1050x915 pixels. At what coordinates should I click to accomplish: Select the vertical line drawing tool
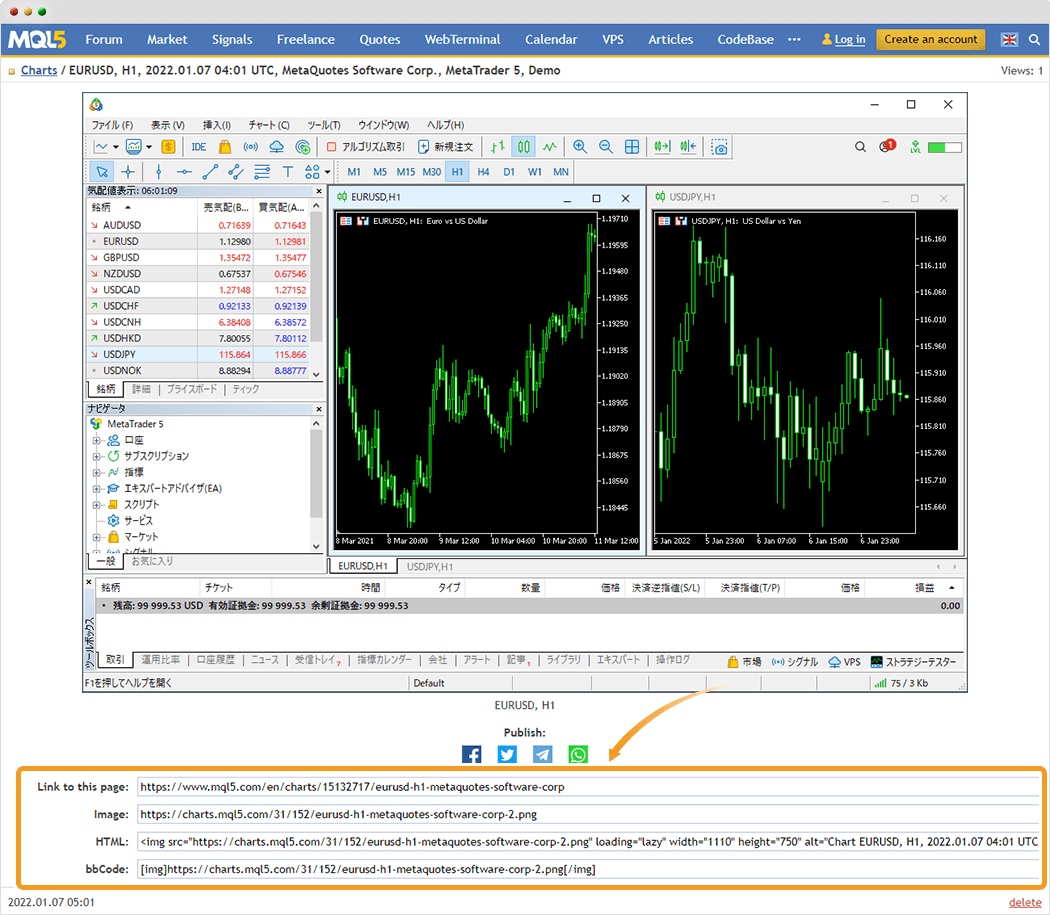[x=159, y=172]
